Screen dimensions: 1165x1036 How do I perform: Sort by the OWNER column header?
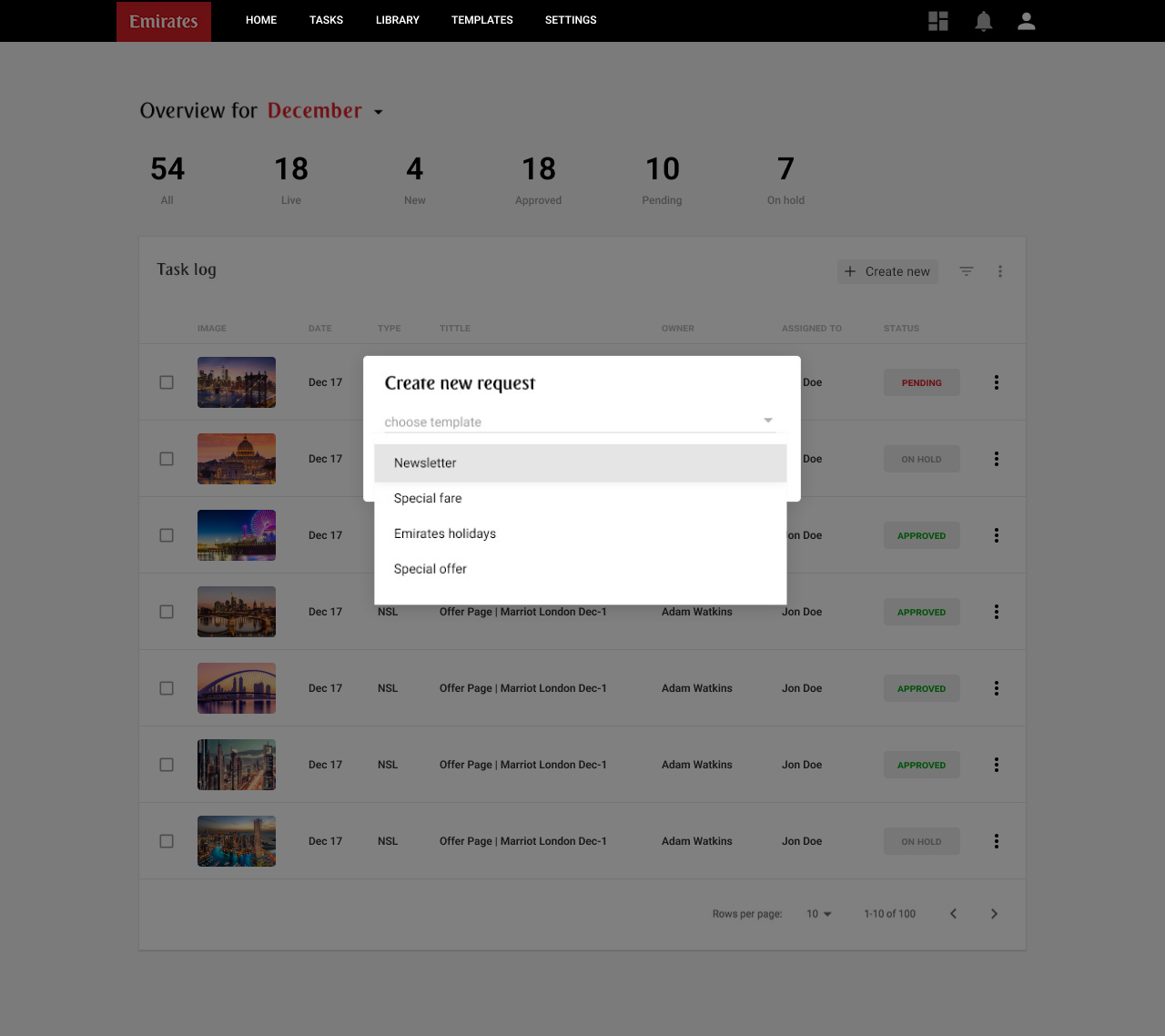(678, 329)
